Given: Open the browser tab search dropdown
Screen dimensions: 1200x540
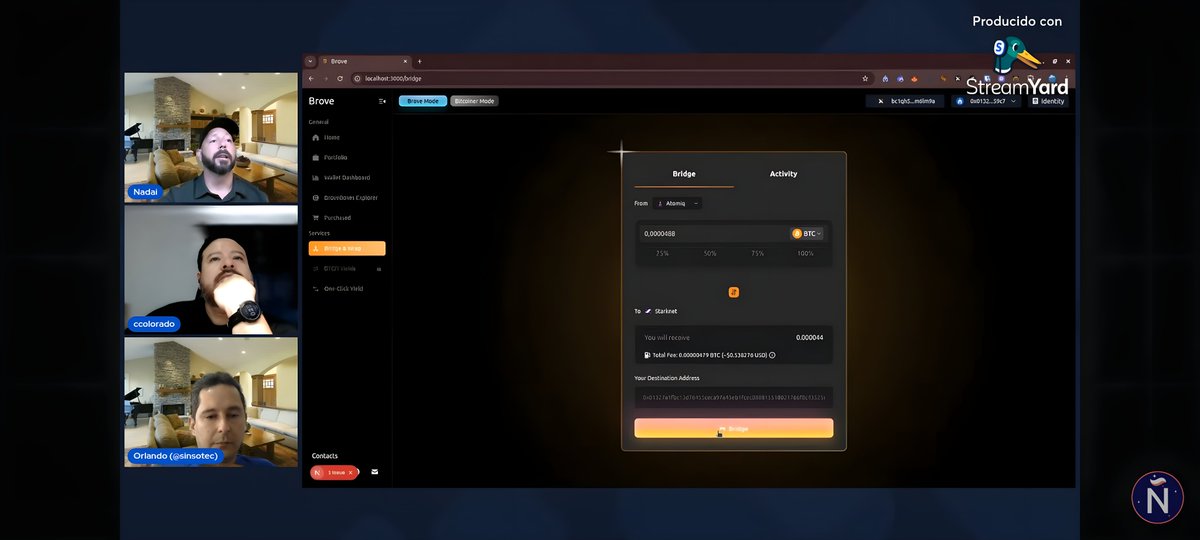Looking at the screenshot, I should click(310, 61).
